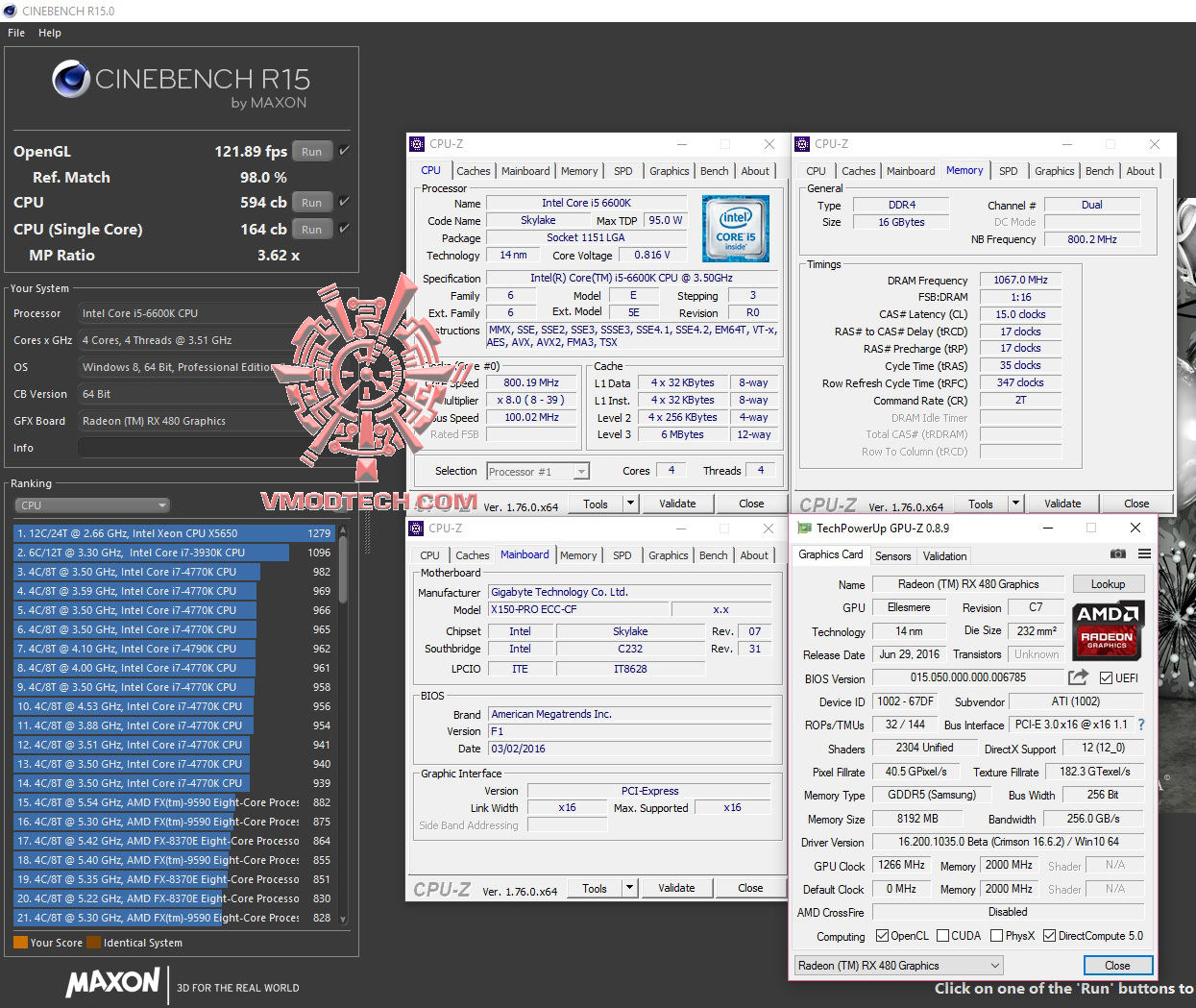
Task: Click the Threads value field in CPU-Z
Action: (760, 471)
